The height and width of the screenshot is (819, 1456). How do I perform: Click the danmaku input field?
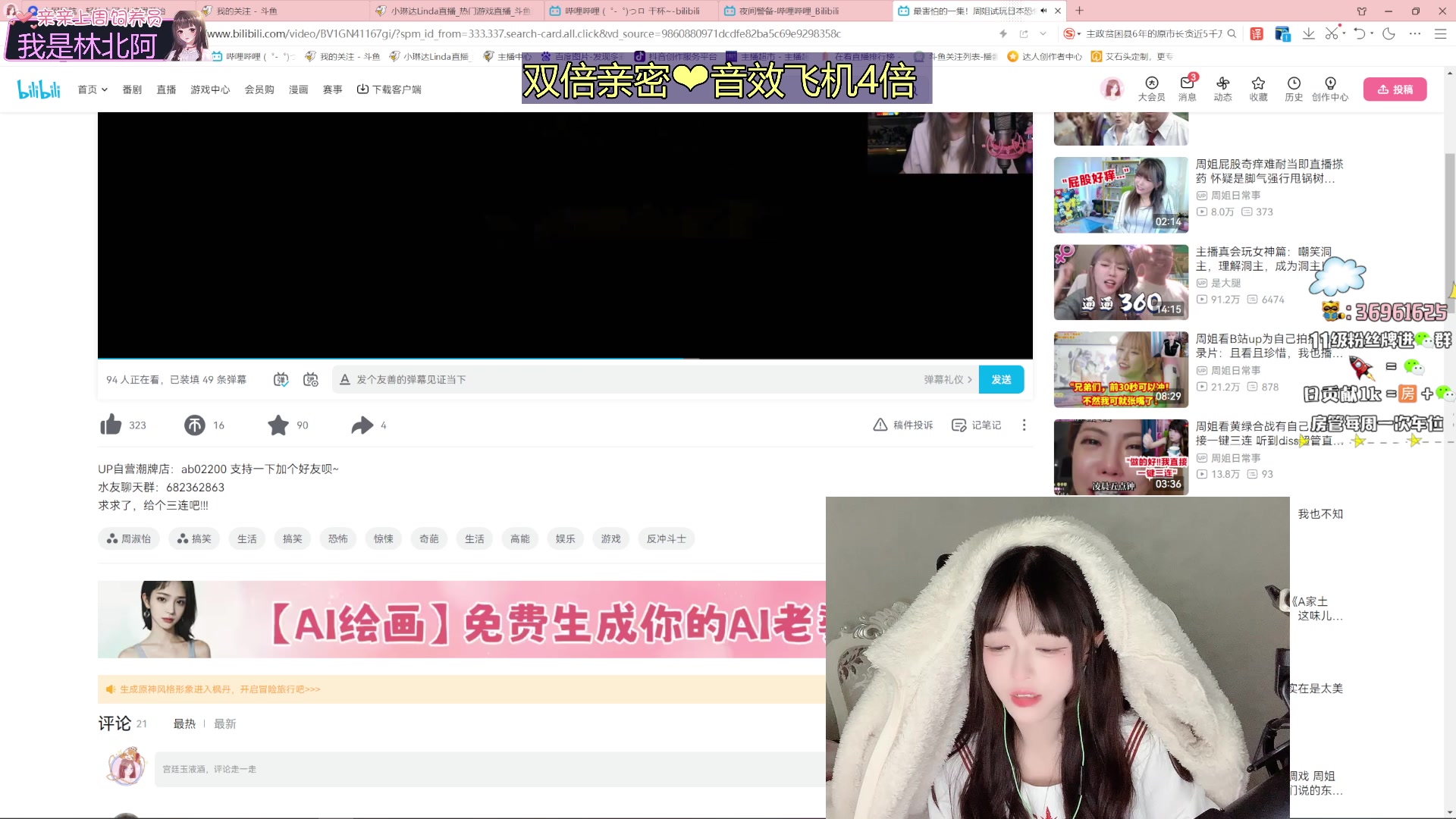tap(637, 379)
